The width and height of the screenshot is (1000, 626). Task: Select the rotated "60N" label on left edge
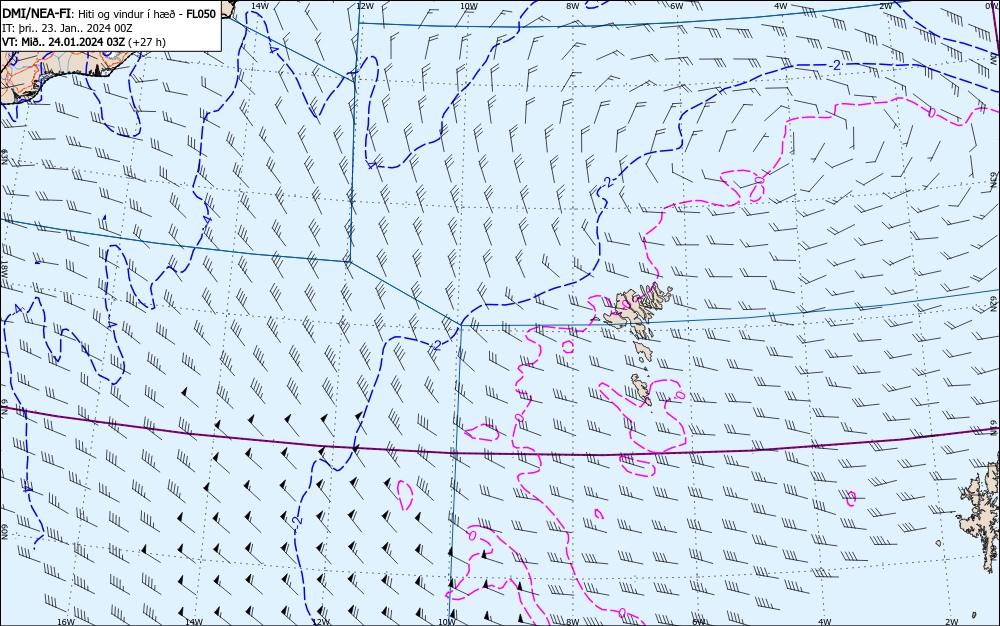[4, 532]
